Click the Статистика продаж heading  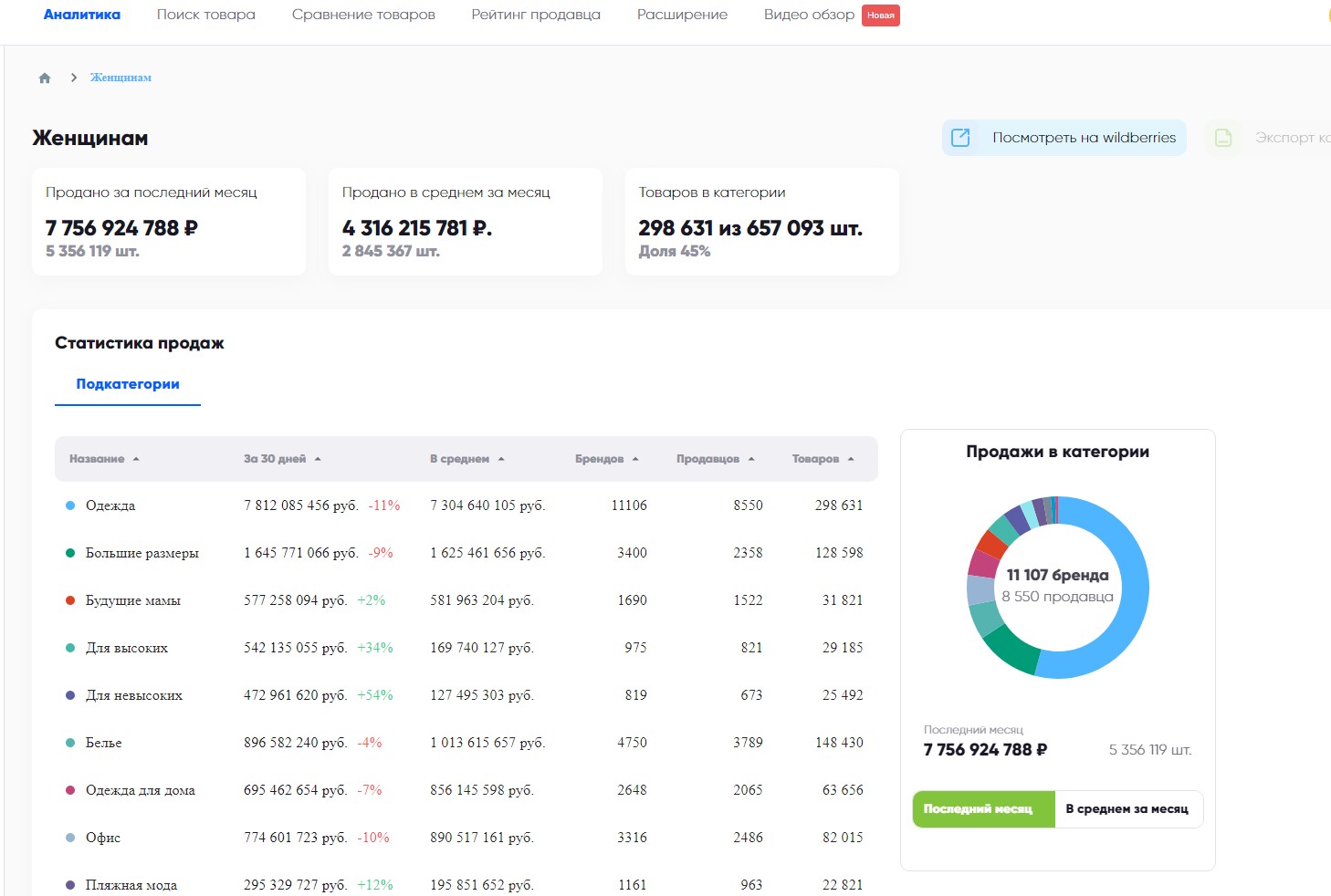140,343
